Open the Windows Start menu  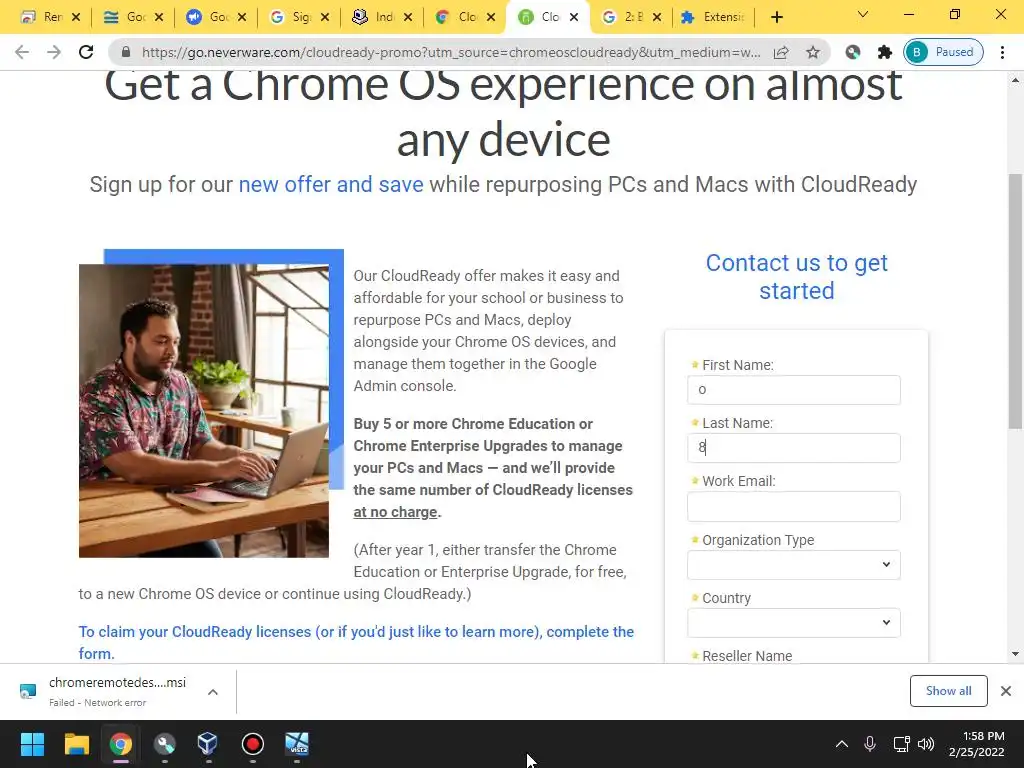[x=32, y=744]
